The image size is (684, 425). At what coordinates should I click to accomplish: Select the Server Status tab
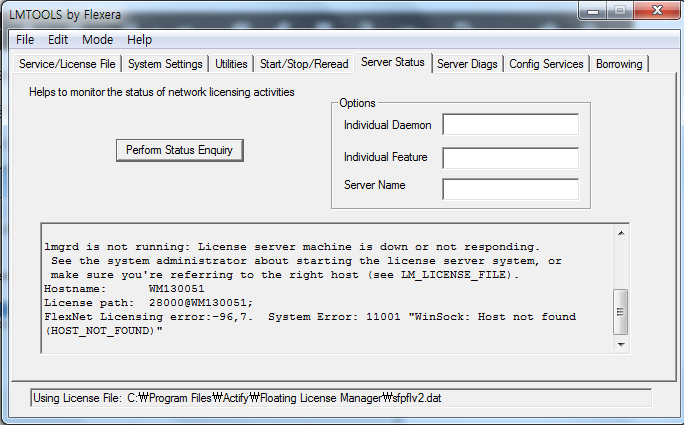pyautogui.click(x=393, y=62)
